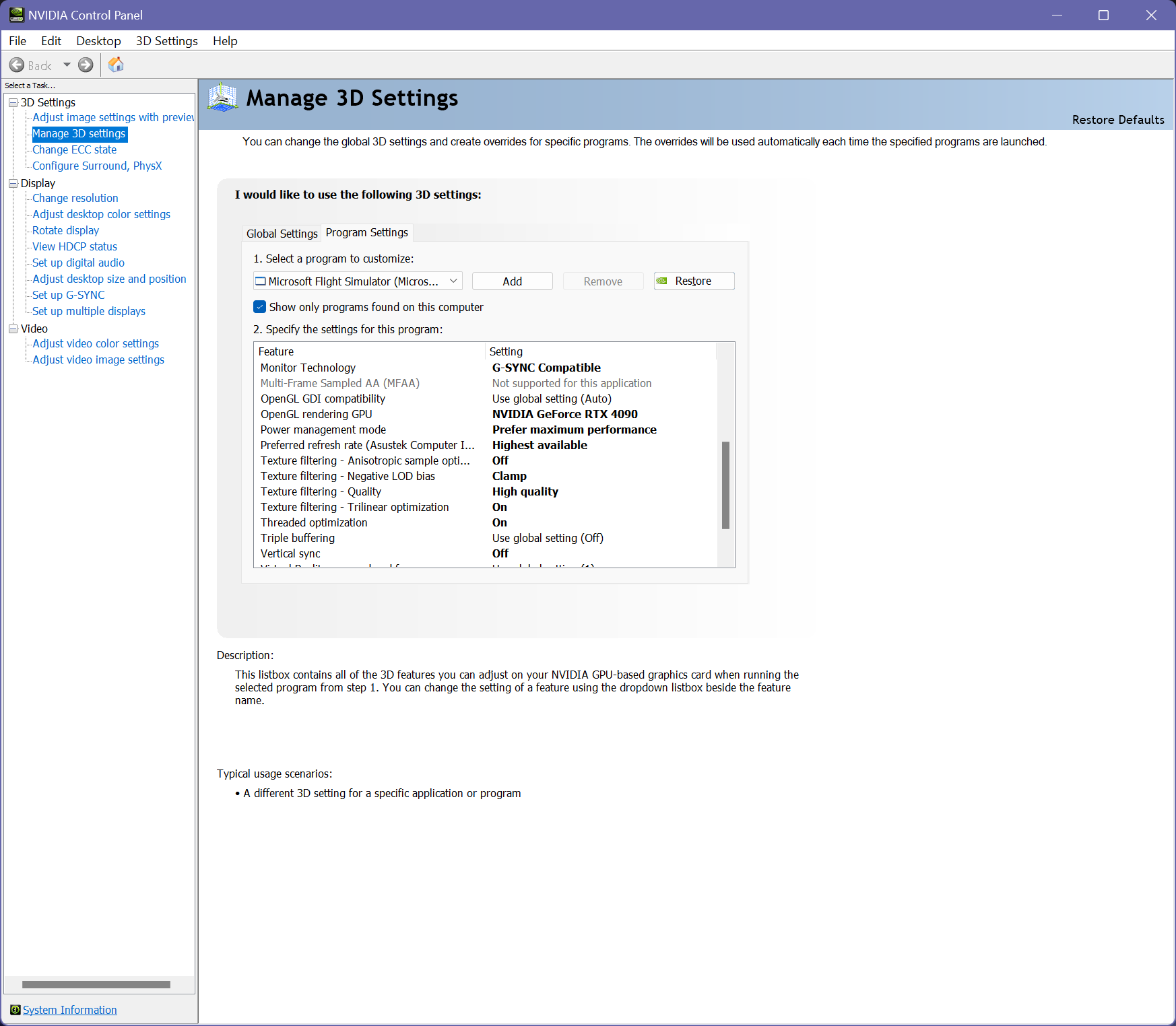Collapse the Video tree node

tap(13, 329)
